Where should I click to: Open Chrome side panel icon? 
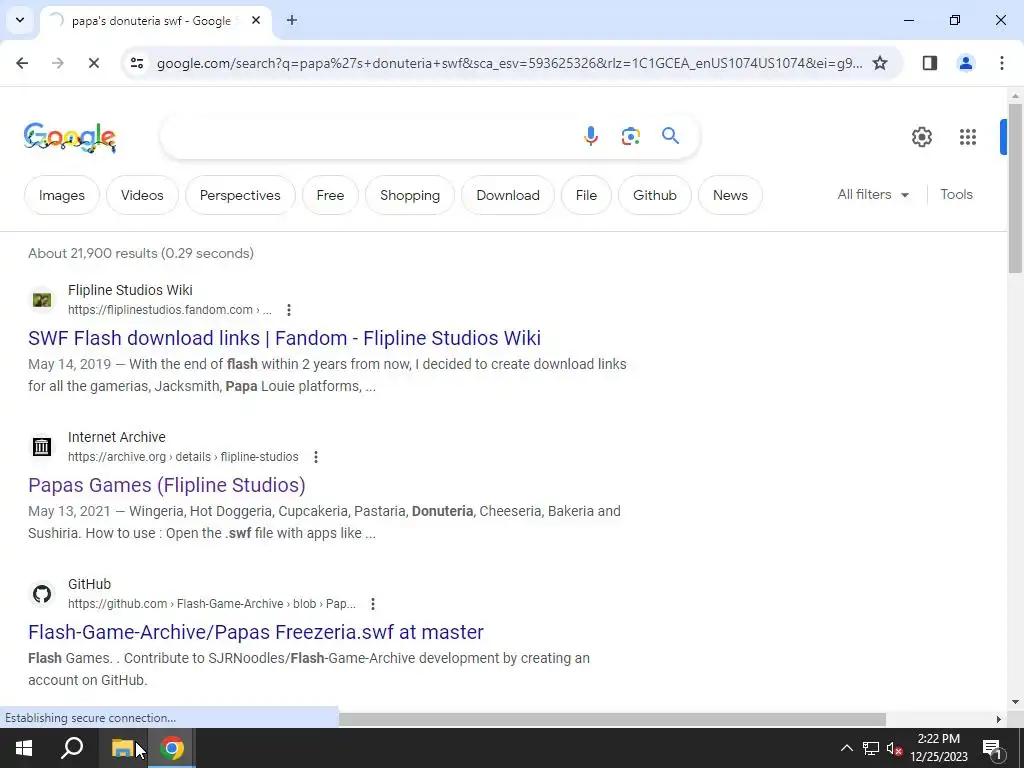click(x=929, y=63)
